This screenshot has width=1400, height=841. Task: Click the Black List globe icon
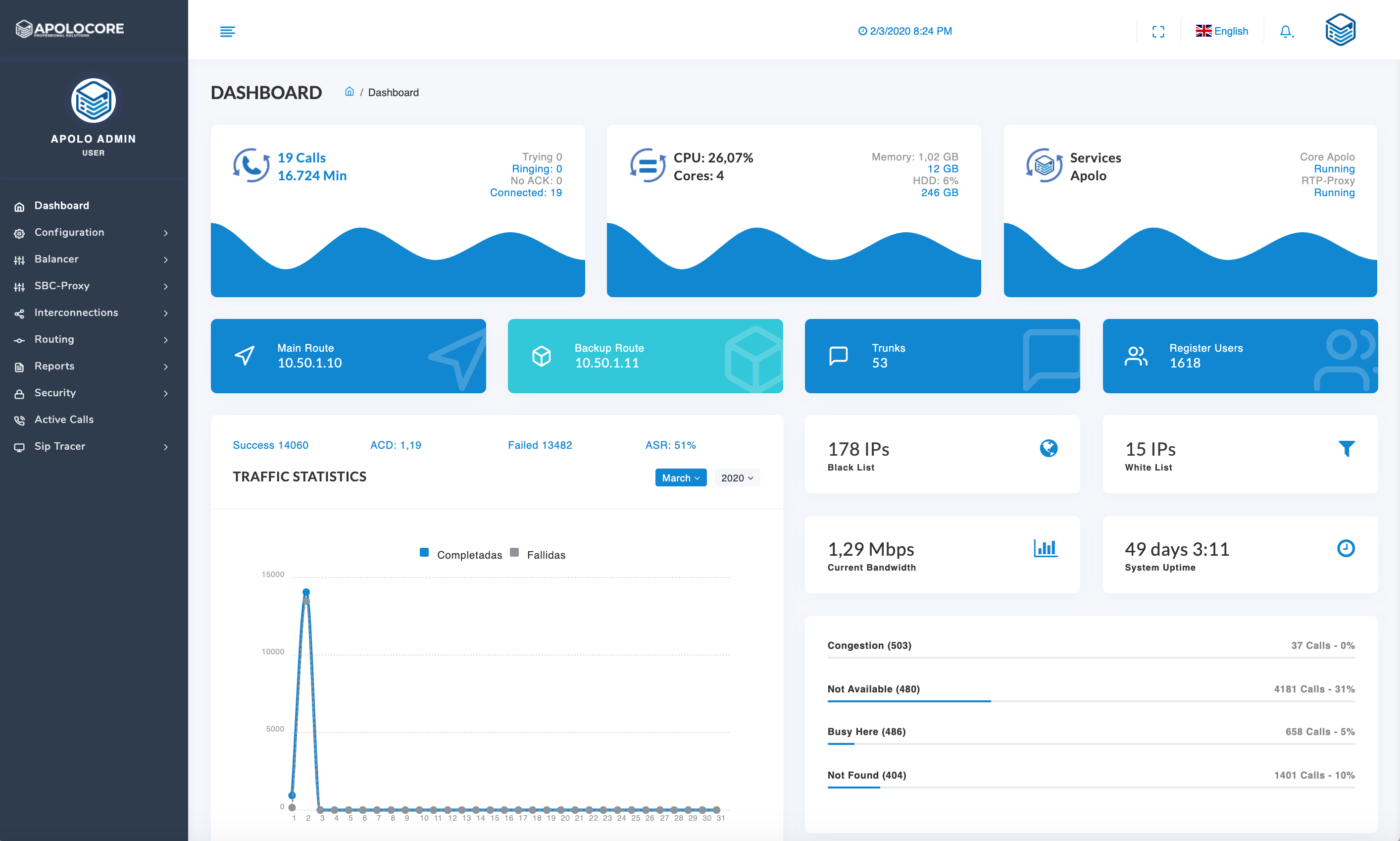pos(1049,448)
